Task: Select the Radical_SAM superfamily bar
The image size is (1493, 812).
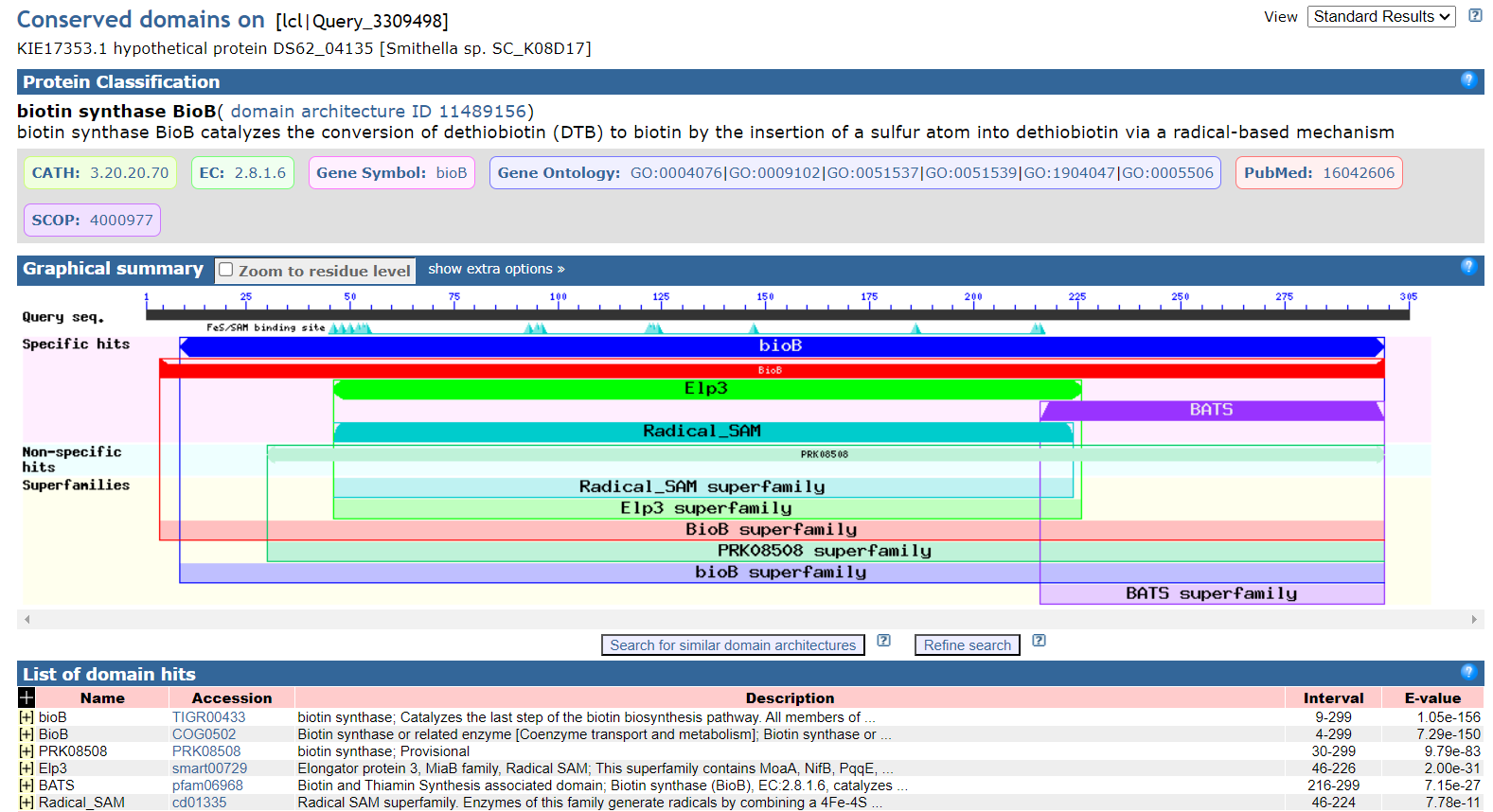Action: pyautogui.click(x=703, y=486)
